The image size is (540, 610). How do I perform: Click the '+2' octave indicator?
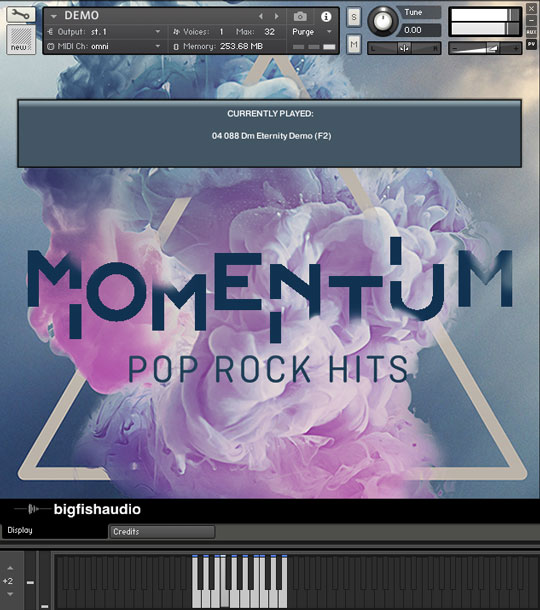[x=8, y=581]
